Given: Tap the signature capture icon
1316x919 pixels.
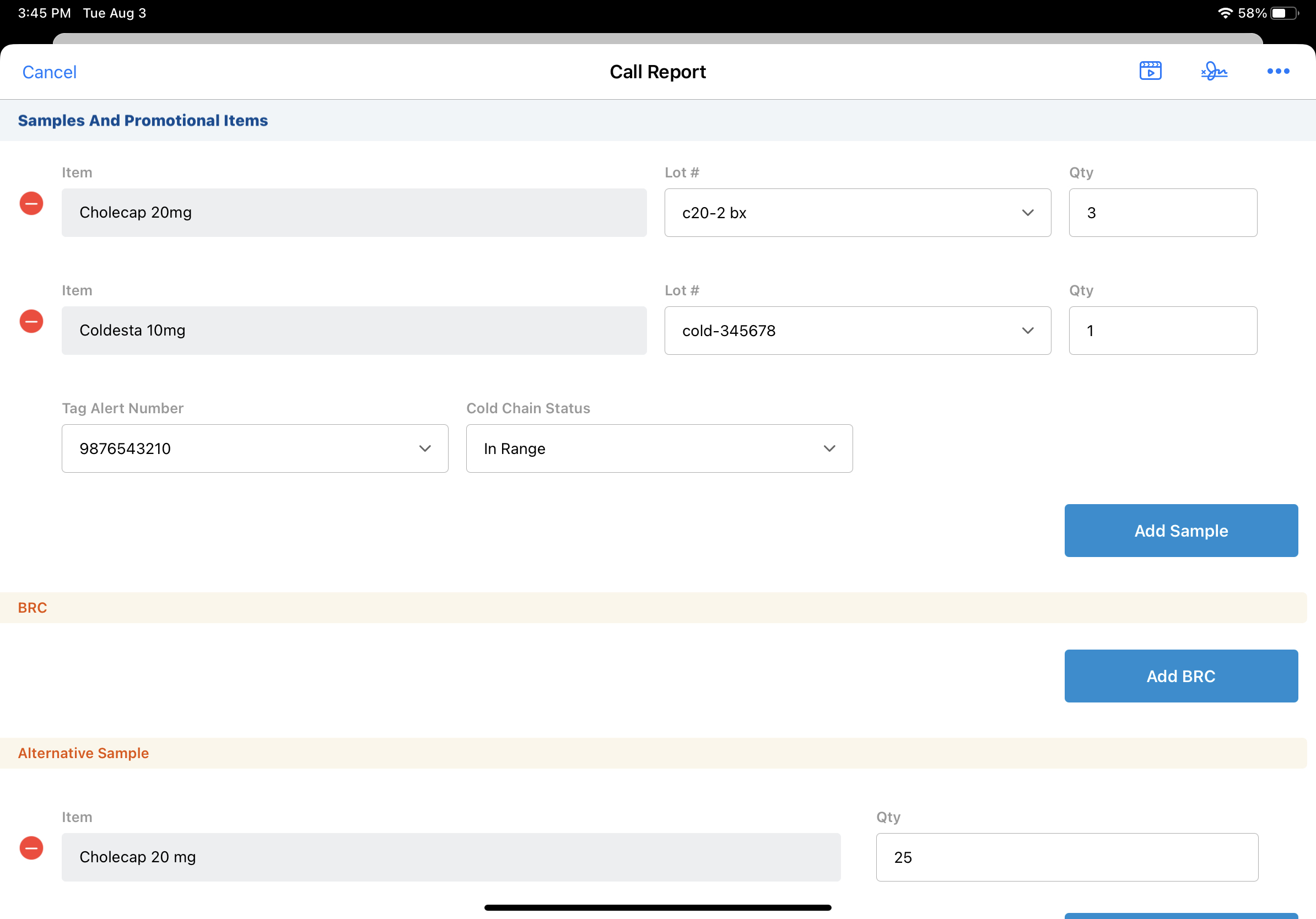Looking at the screenshot, I should [x=1214, y=71].
